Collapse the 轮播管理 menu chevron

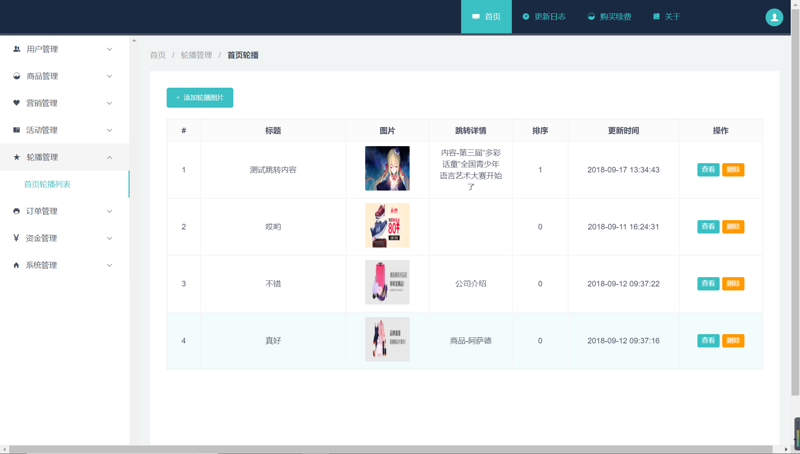click(x=109, y=158)
